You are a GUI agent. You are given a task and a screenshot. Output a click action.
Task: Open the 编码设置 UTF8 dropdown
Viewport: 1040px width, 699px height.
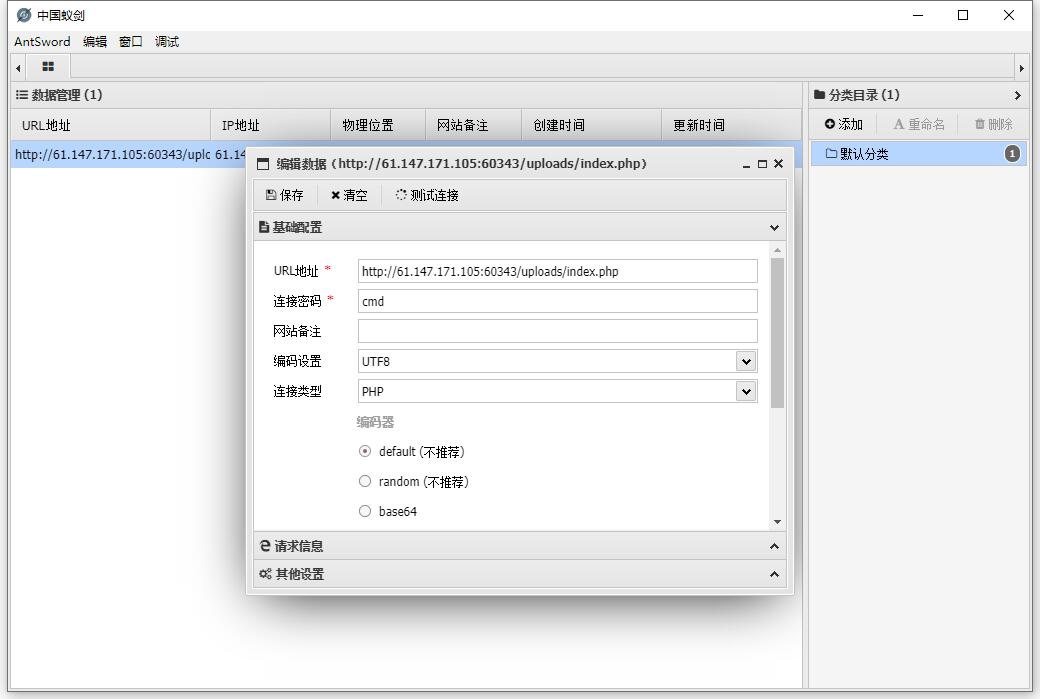[x=746, y=361]
